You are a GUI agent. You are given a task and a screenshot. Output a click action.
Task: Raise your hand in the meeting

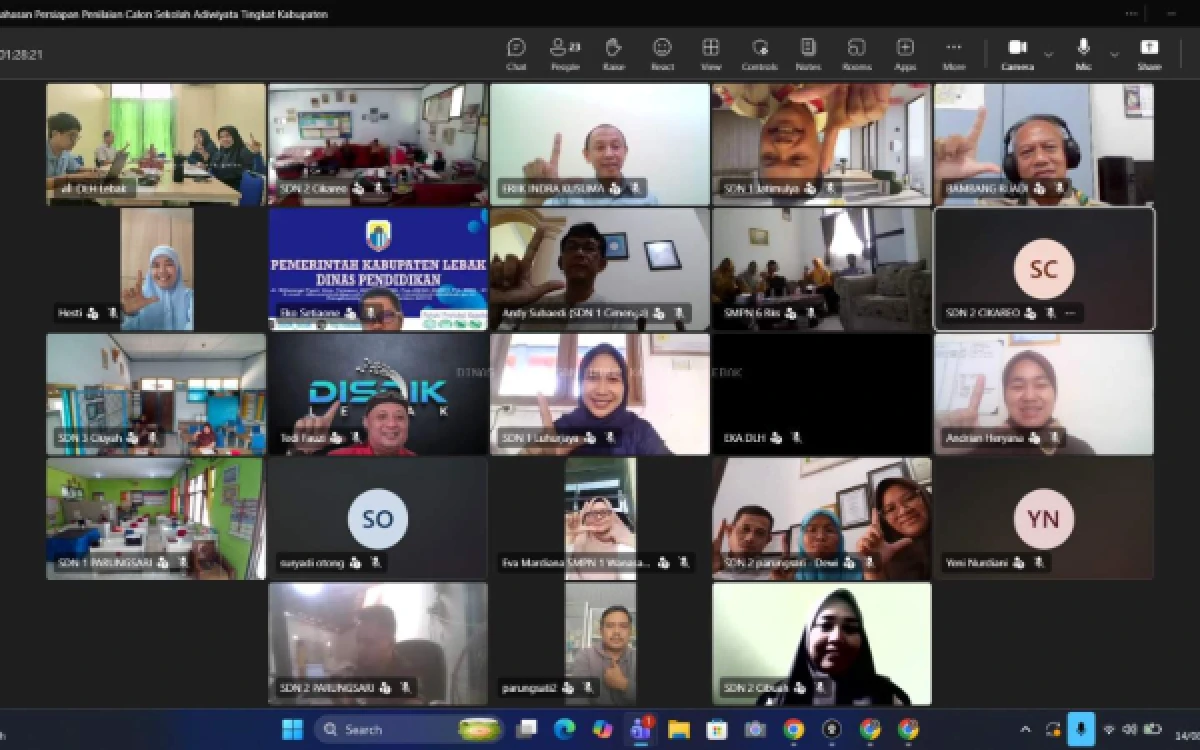click(613, 54)
